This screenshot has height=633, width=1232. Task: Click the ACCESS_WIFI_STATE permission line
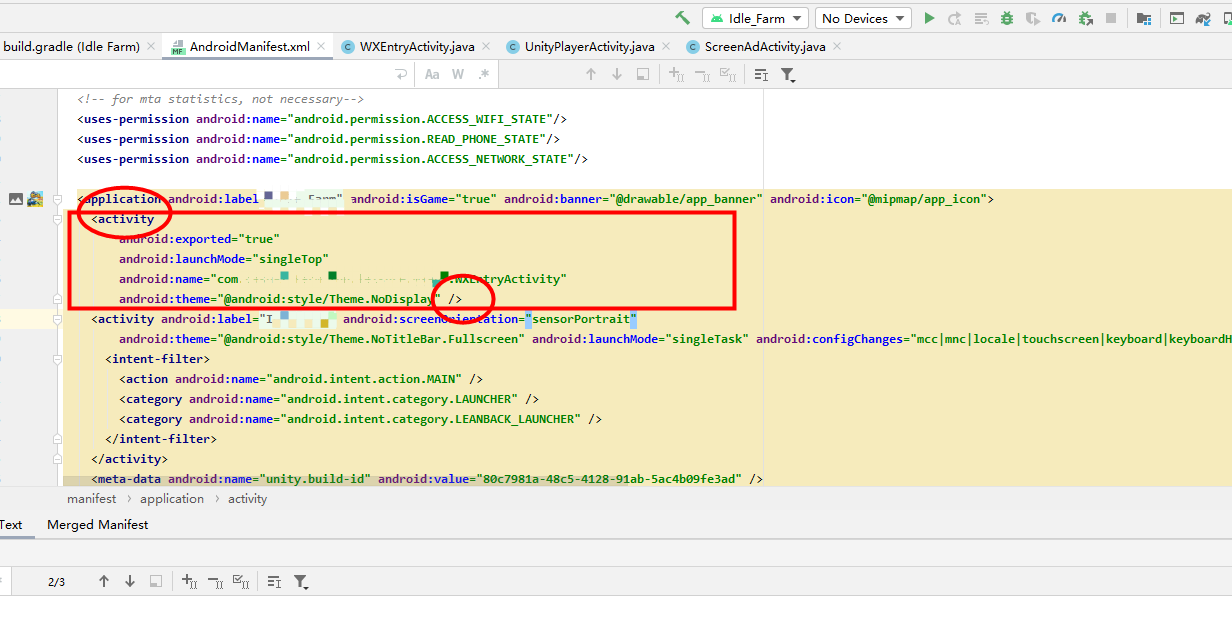322,119
